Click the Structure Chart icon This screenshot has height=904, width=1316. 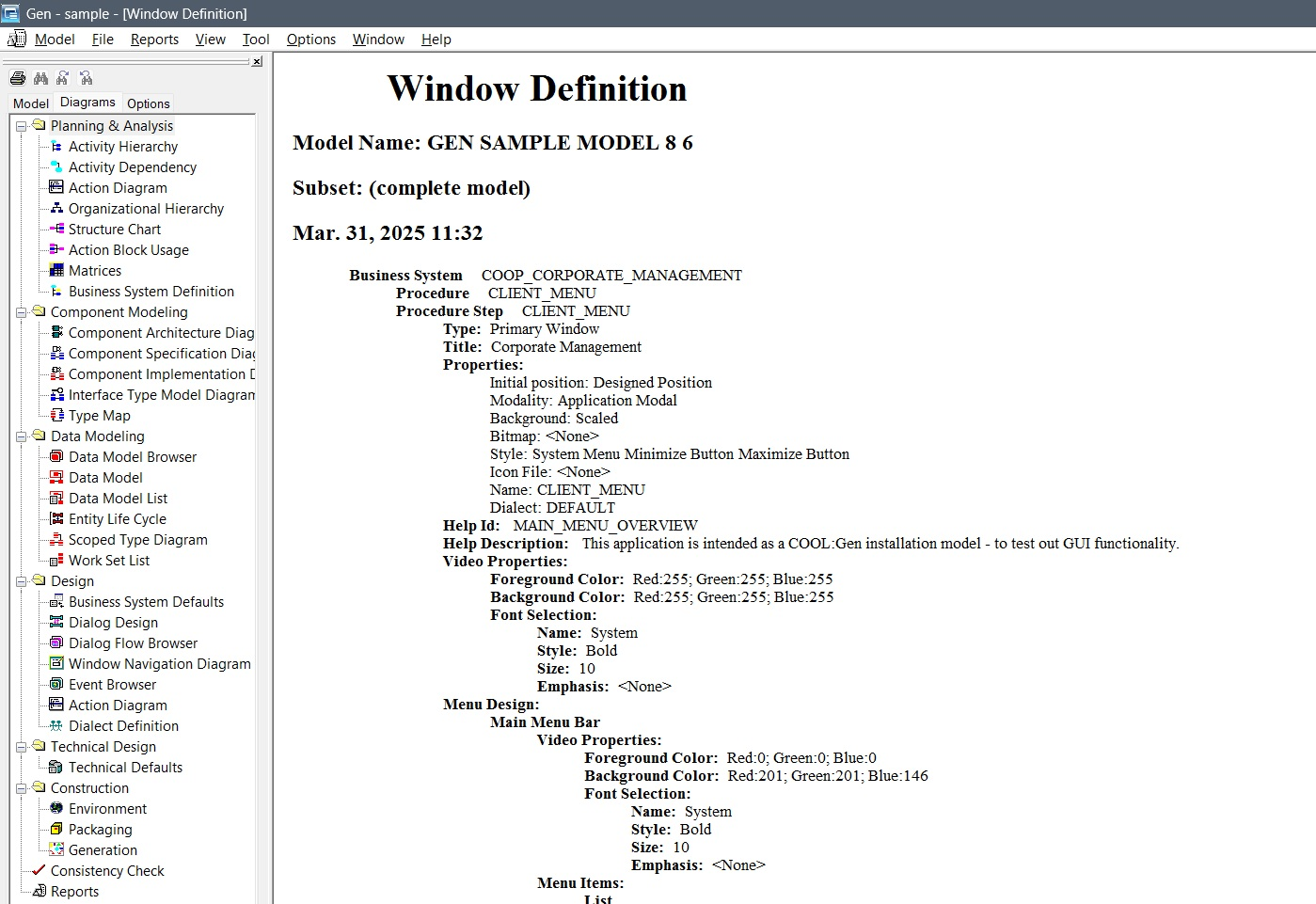(56, 230)
